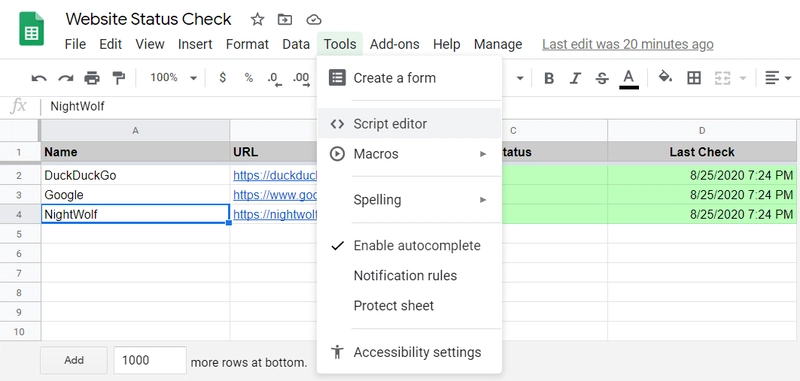Toggle italic formatting
This screenshot has height=381, width=800.
pyautogui.click(x=576, y=78)
